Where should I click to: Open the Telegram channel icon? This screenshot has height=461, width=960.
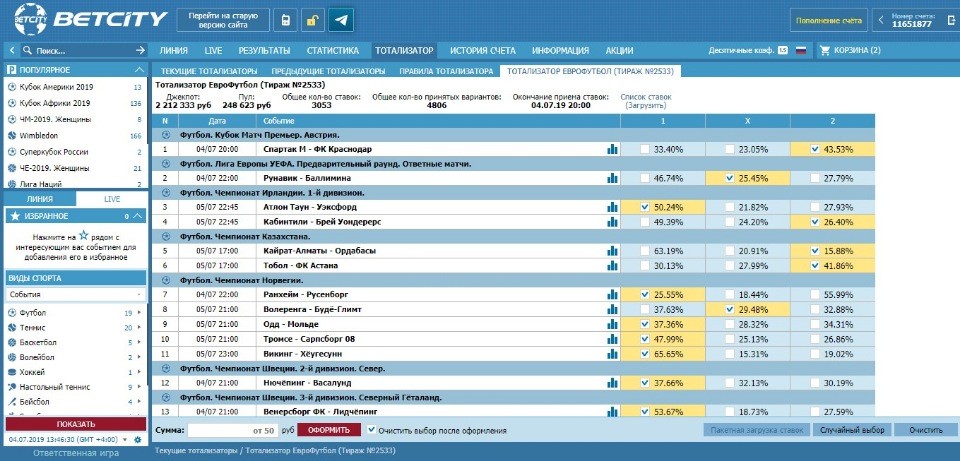(x=341, y=20)
